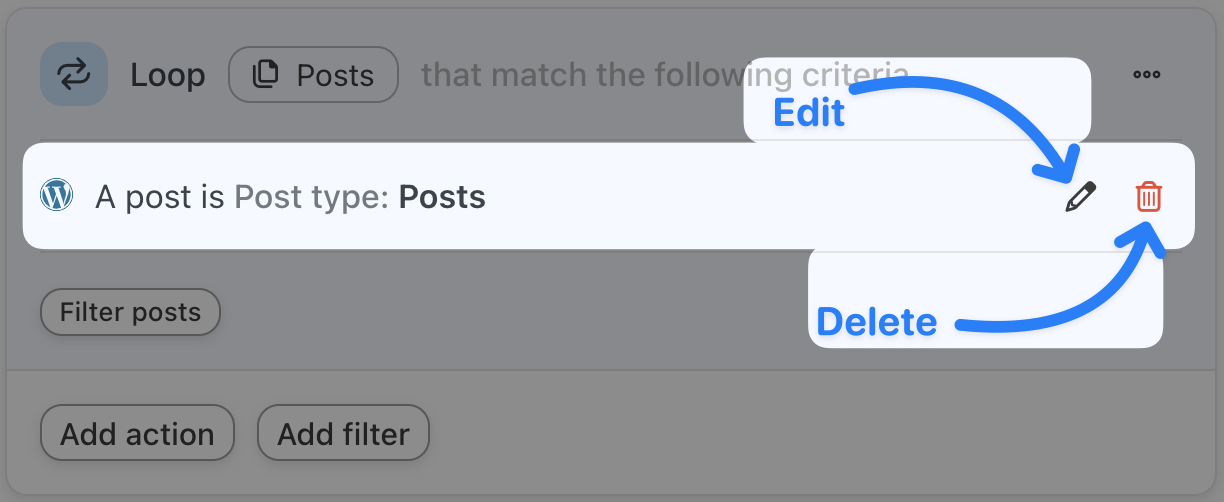The image size is (1224, 502).
Task: Delete the criteria using the red trash icon
Action: point(1149,197)
